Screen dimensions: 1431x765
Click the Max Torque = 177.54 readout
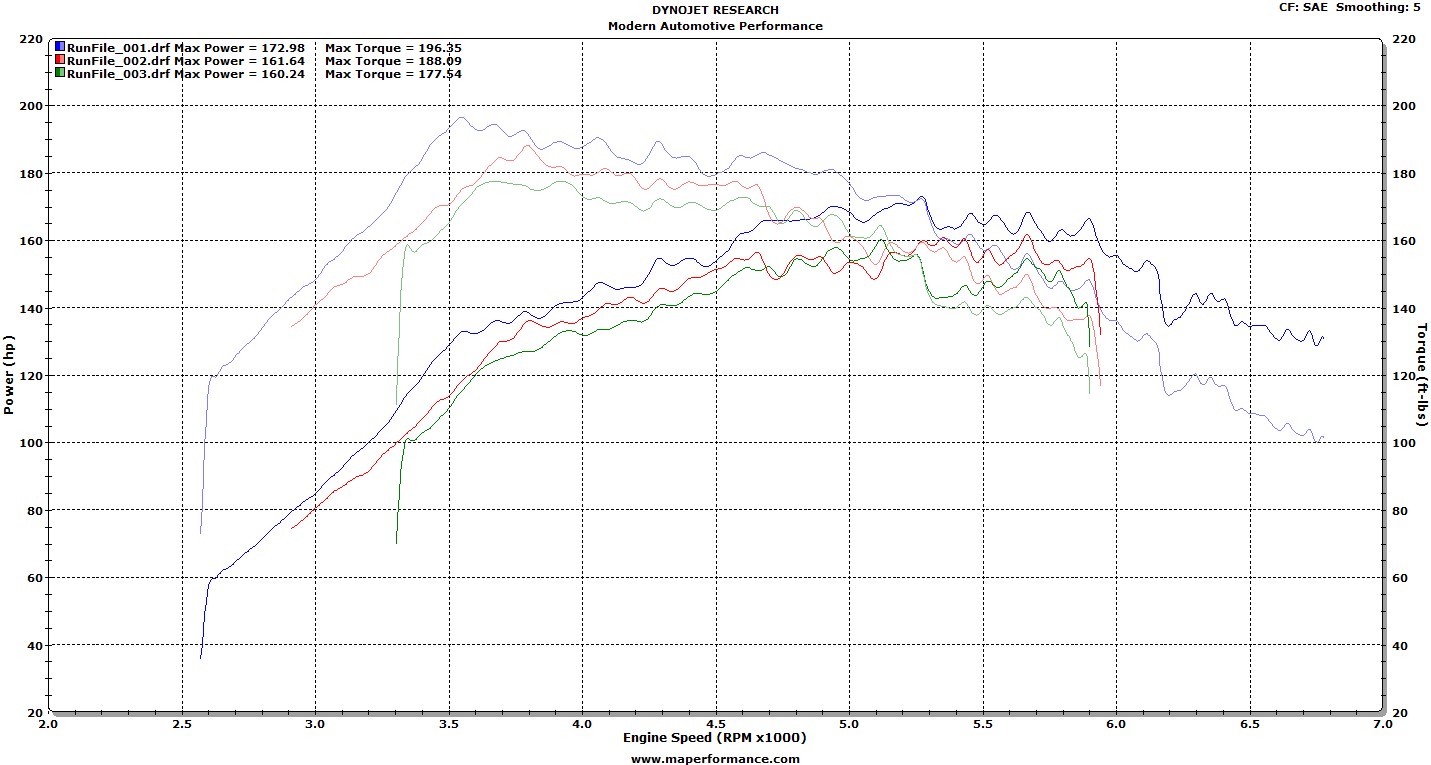(393, 73)
